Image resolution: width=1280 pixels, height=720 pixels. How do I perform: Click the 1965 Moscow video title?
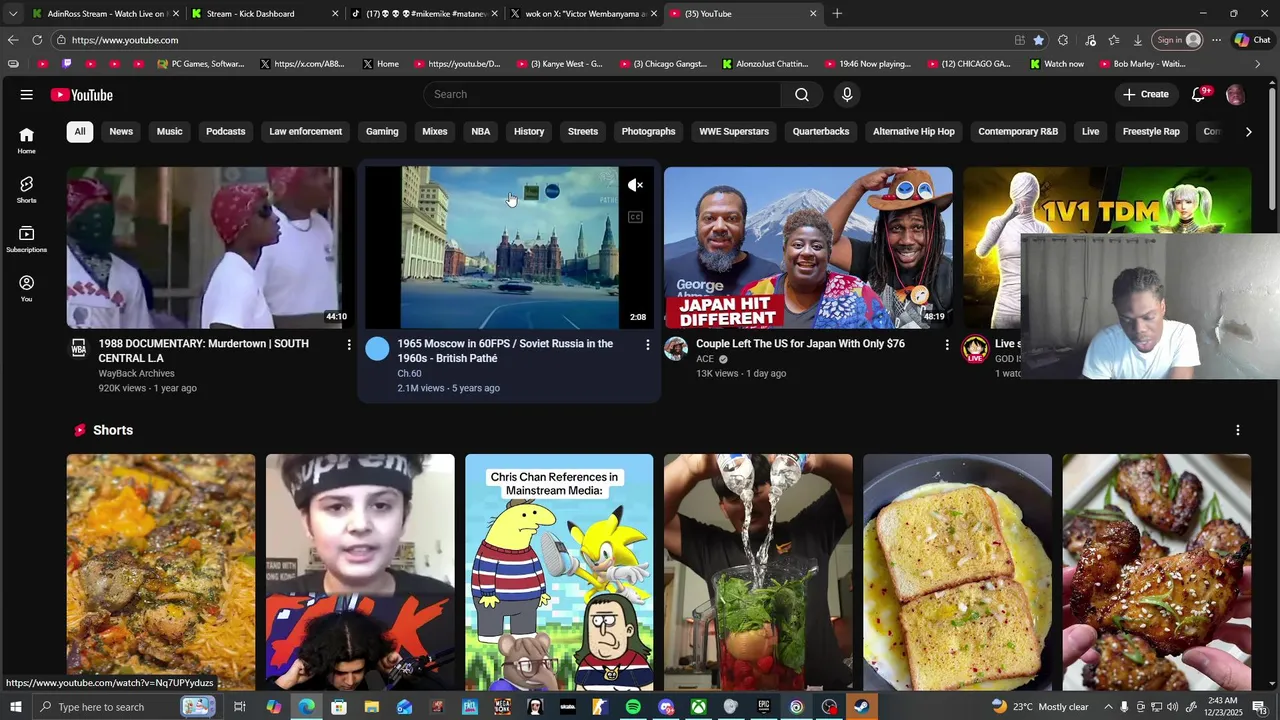[505, 351]
